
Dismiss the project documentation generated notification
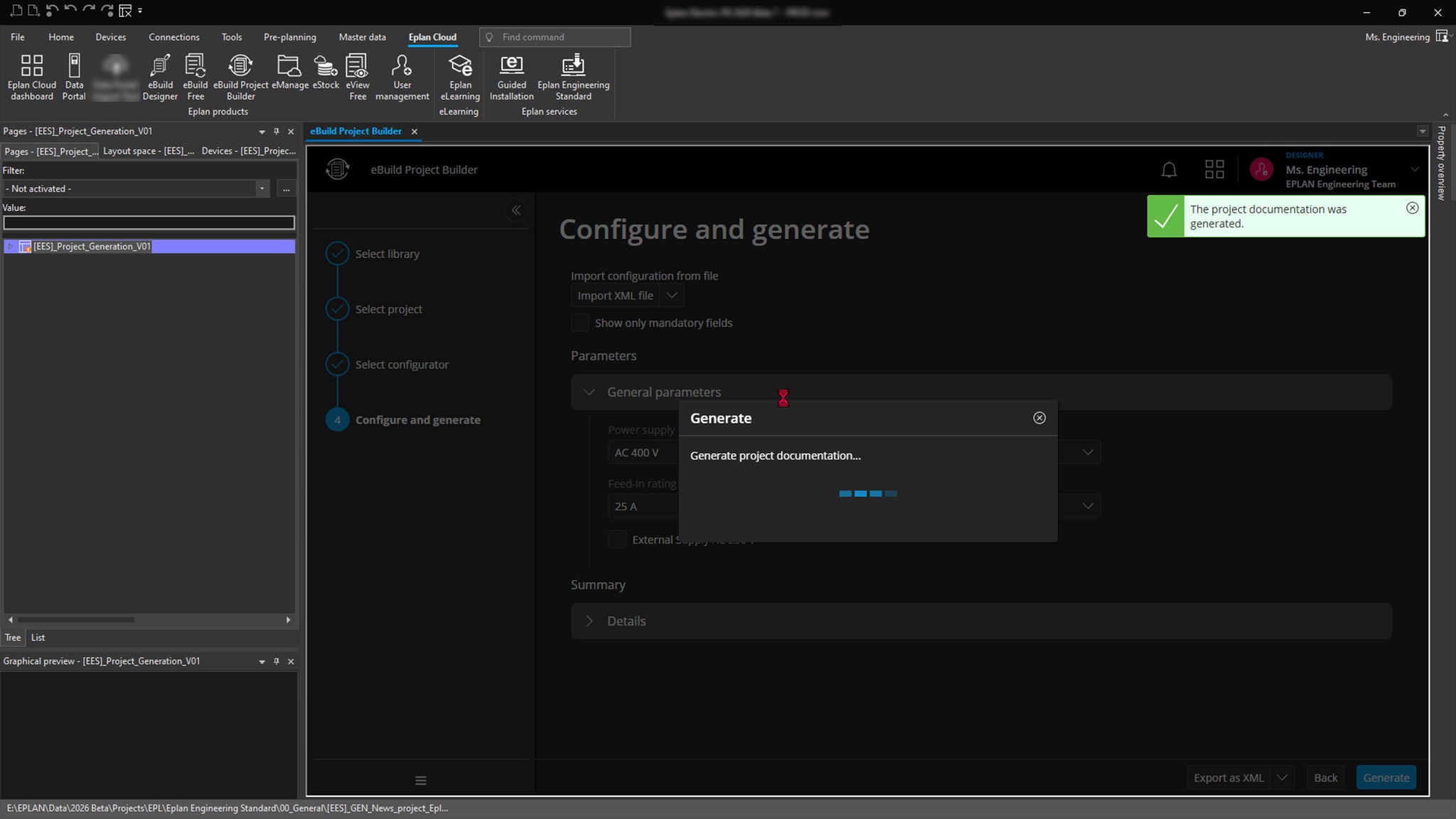point(1412,208)
